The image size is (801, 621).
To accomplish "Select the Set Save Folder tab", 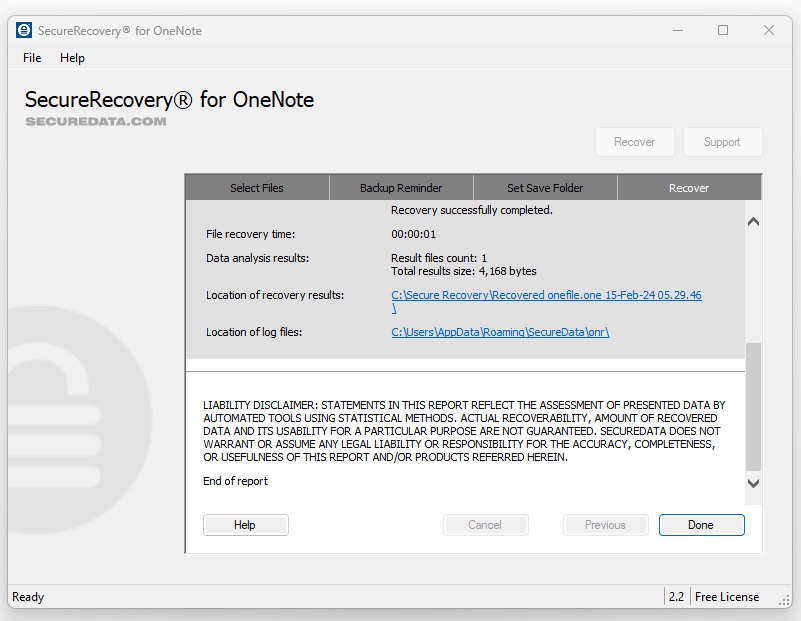I will 545,188.
